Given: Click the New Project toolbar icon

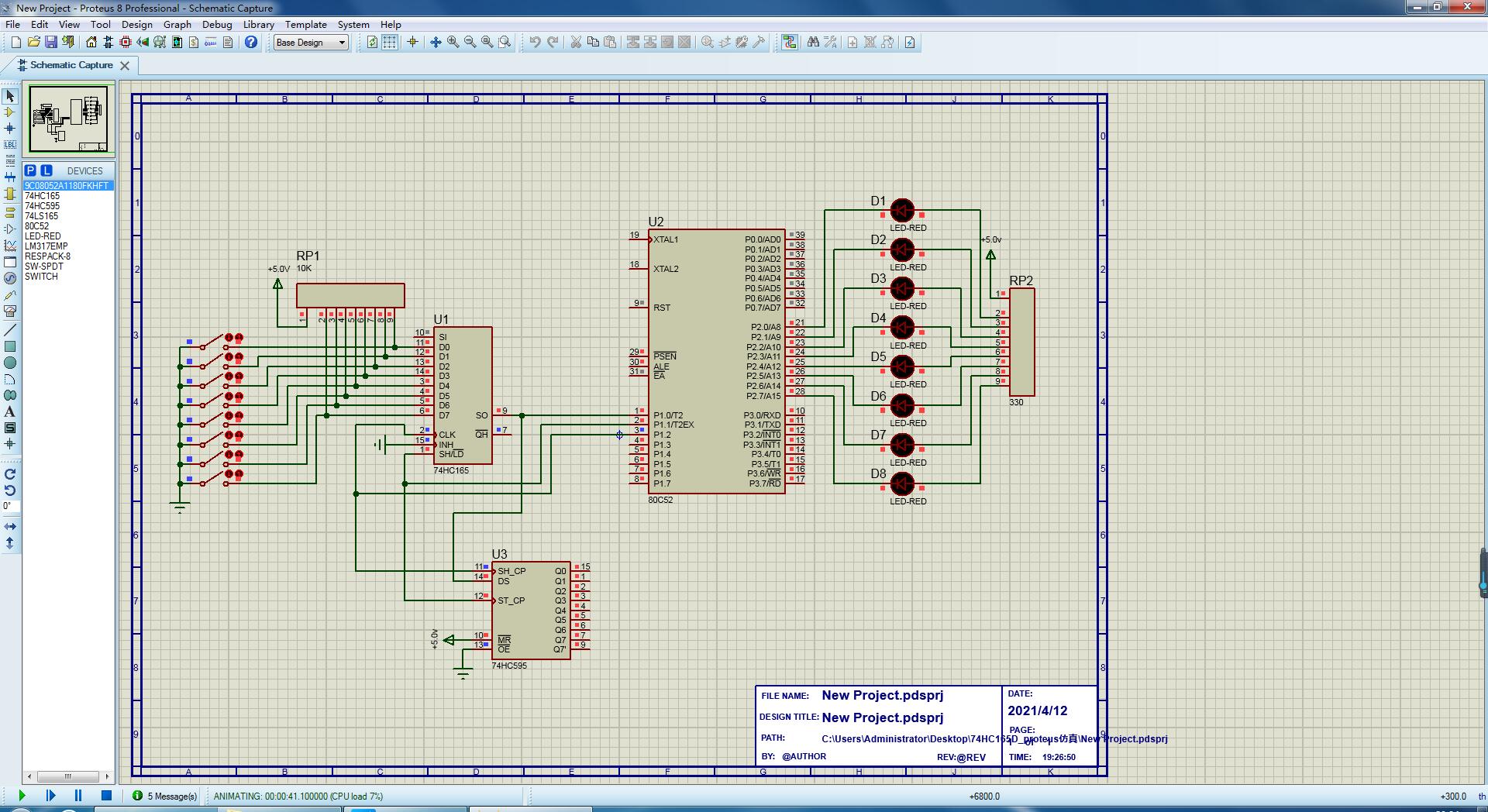Looking at the screenshot, I should [16, 43].
